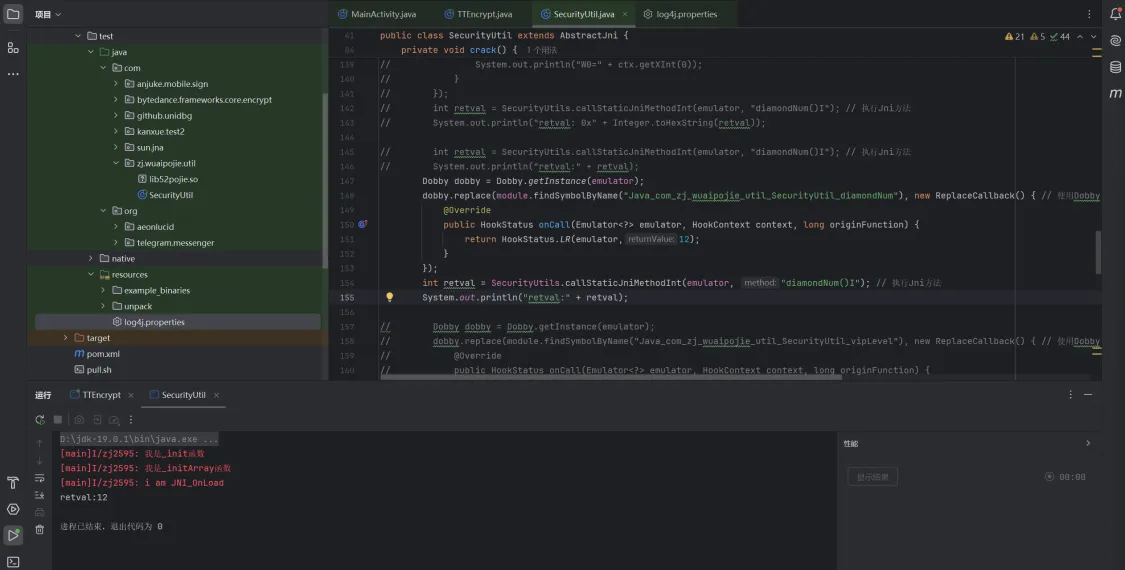Click the intention lightbulb on line 155
This screenshot has height=570, width=1125.
390,297
